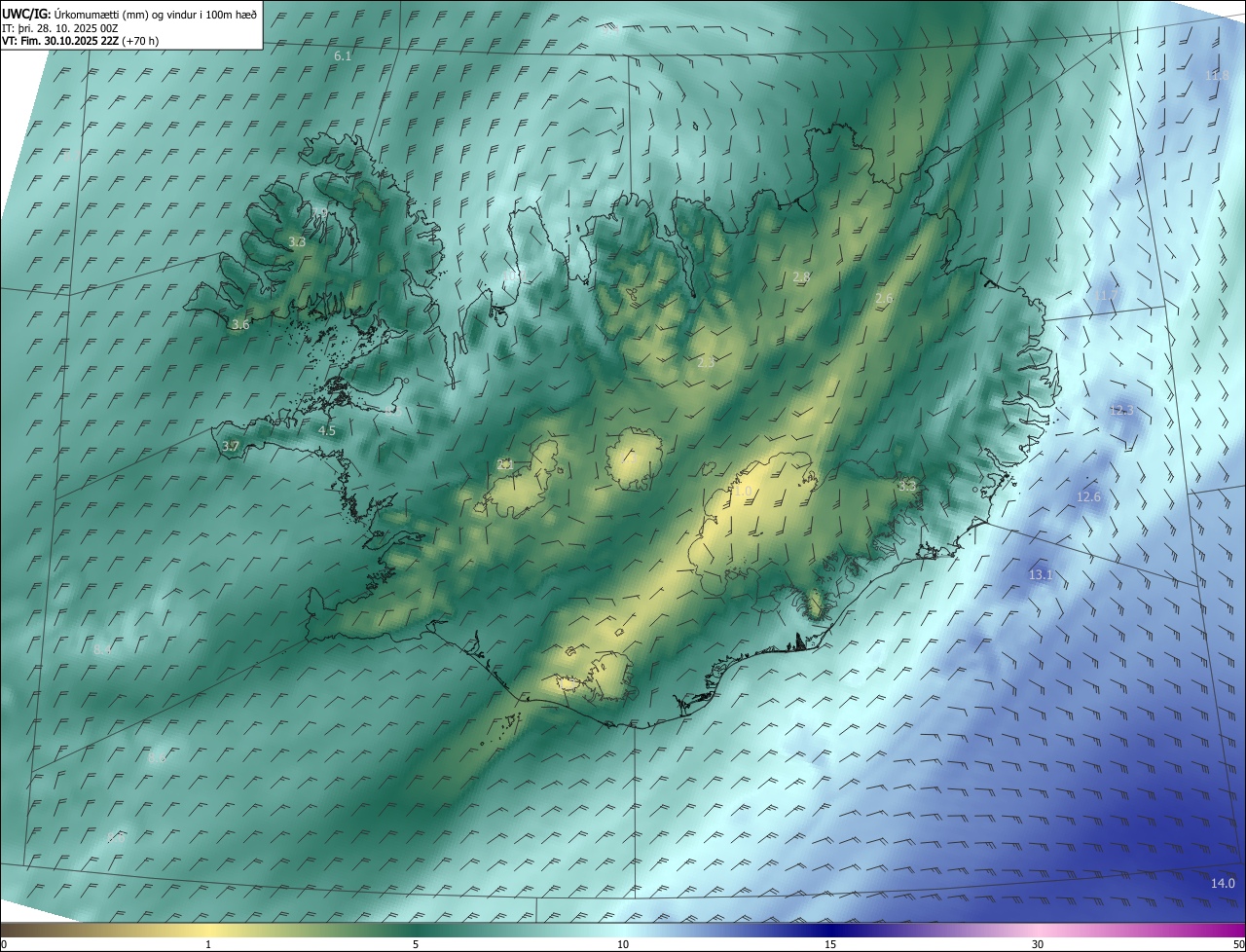Click the 2.3 value label north of the central glaciers
Screen dimensions: 1246x952
pyautogui.click(x=707, y=362)
